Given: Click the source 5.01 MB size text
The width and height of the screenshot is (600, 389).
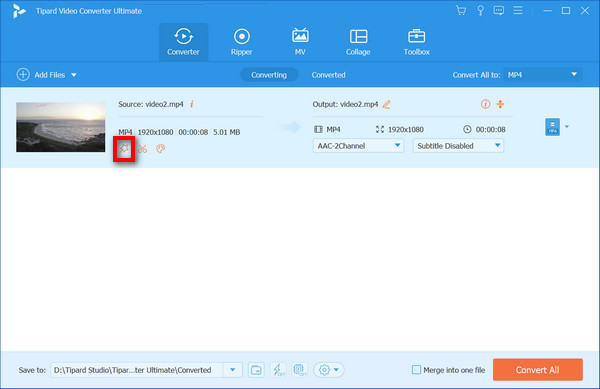Looking at the screenshot, I should coord(227,132).
